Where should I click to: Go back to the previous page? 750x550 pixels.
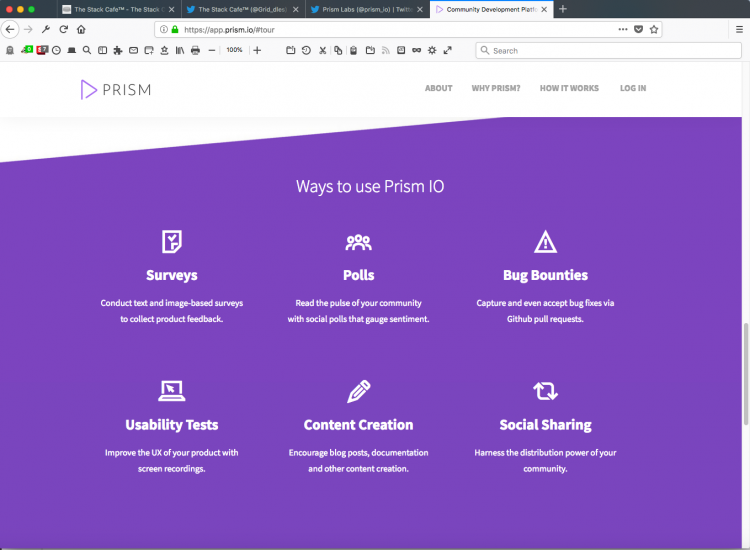pos(10,29)
